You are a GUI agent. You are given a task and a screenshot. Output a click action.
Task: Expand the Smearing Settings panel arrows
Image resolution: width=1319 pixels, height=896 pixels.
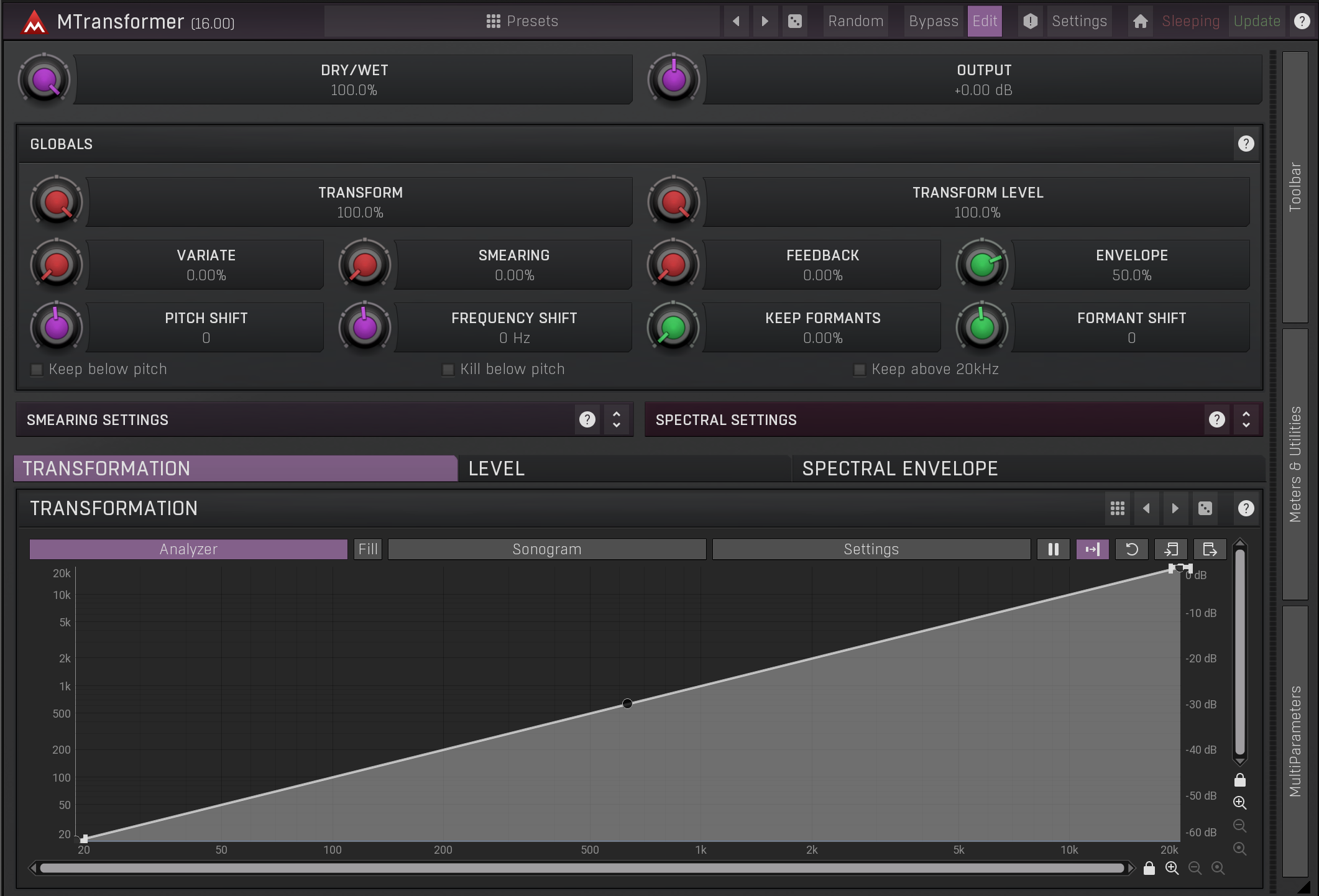coord(616,419)
